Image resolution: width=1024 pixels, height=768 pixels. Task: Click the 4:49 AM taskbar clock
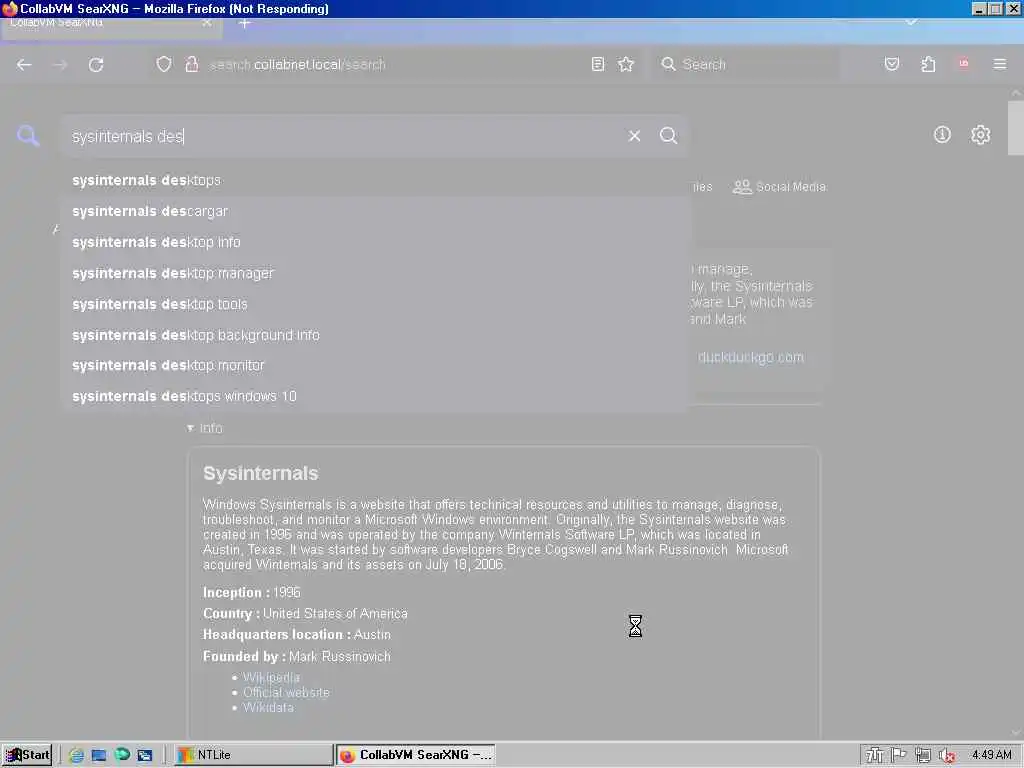click(991, 755)
